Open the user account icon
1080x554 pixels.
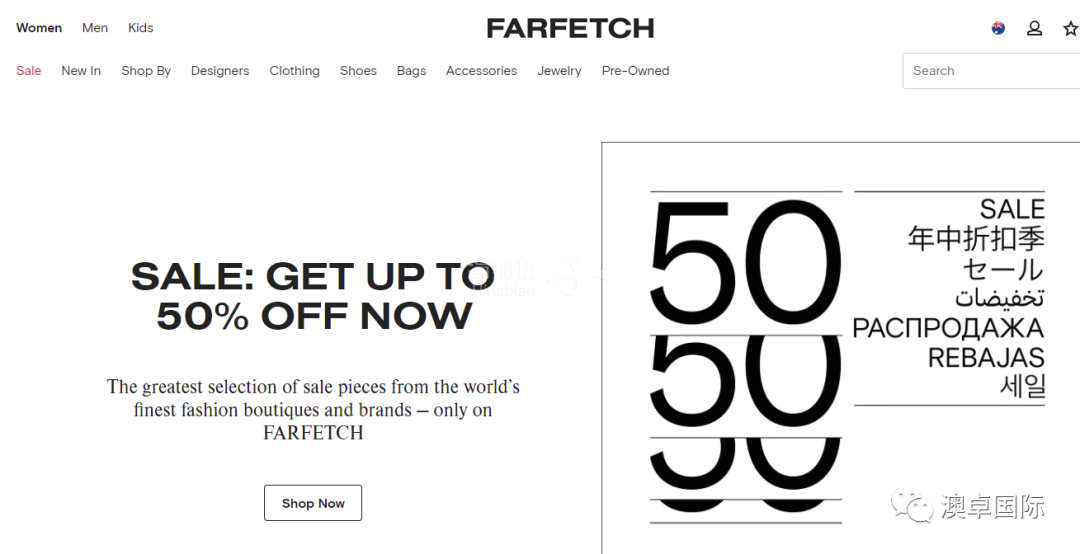point(1034,28)
